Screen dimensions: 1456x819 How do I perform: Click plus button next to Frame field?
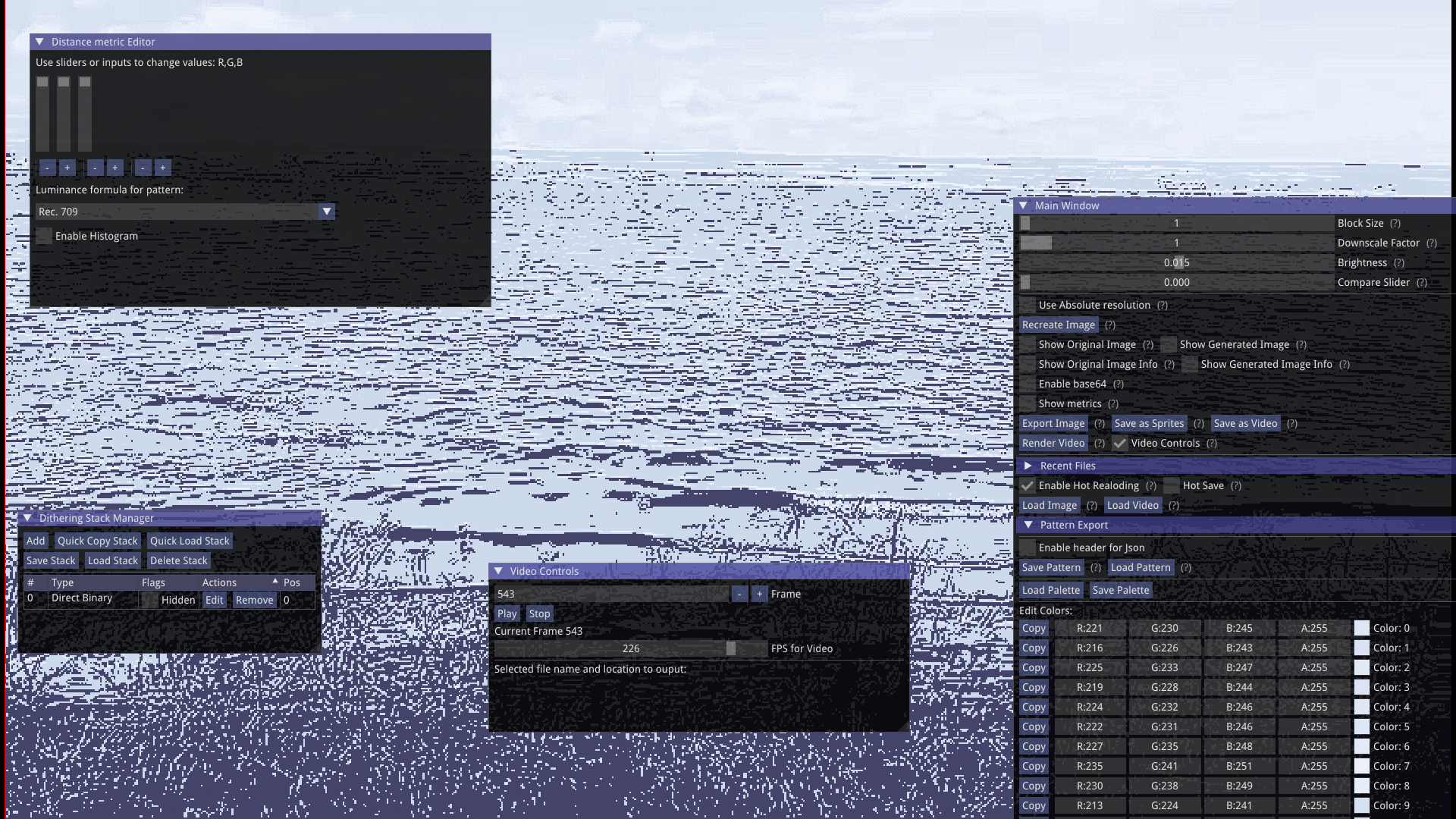pos(759,595)
